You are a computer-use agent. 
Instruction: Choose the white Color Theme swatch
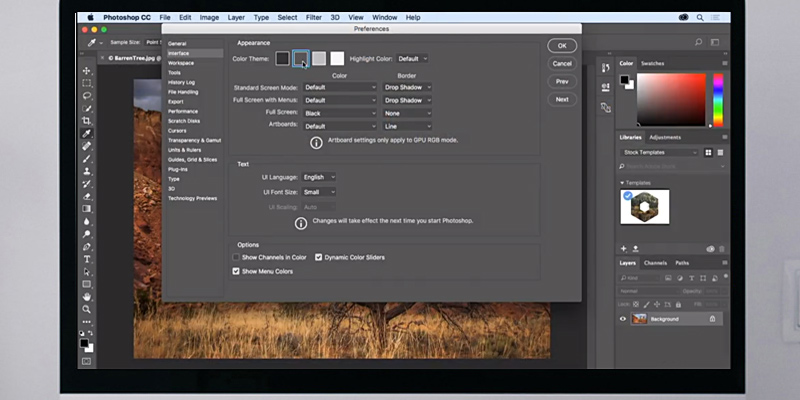click(337, 58)
